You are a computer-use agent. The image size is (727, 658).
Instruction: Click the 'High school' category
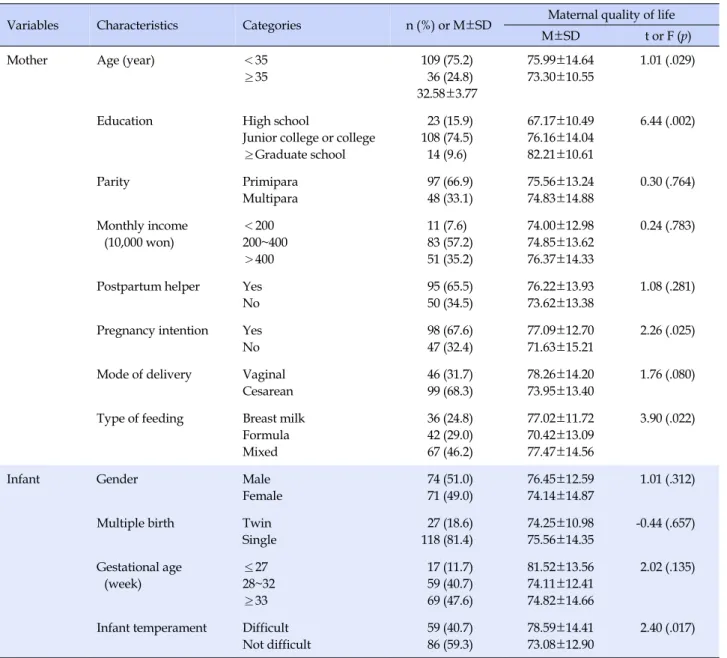(x=275, y=121)
